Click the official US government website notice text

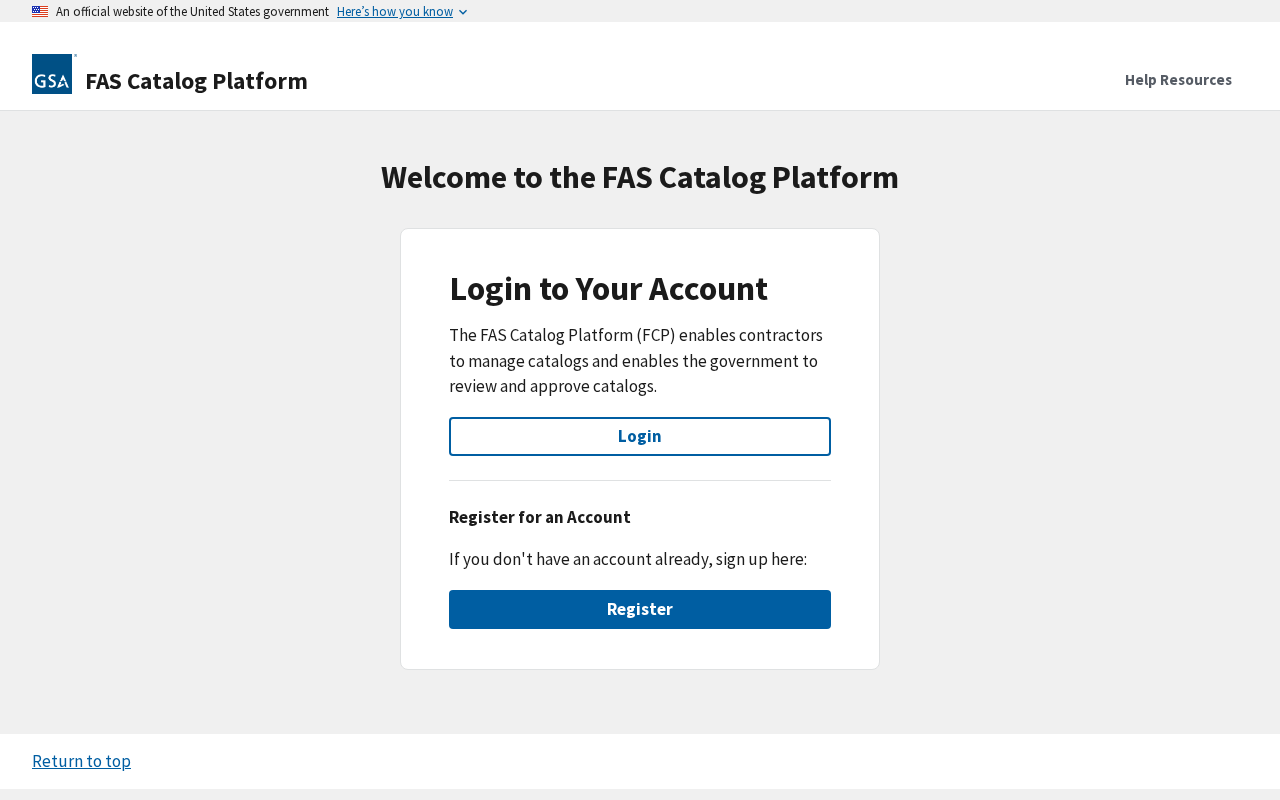tap(192, 12)
